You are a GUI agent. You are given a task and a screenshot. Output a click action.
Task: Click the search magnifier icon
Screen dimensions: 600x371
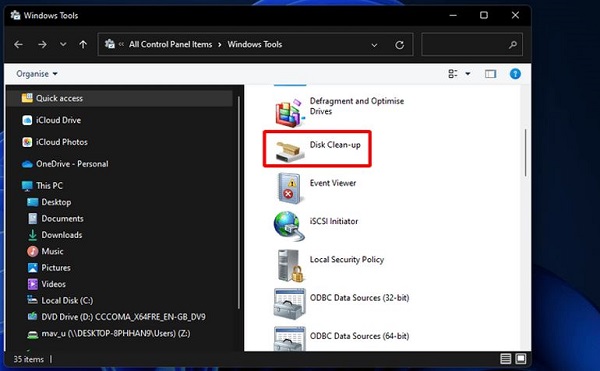coord(513,45)
